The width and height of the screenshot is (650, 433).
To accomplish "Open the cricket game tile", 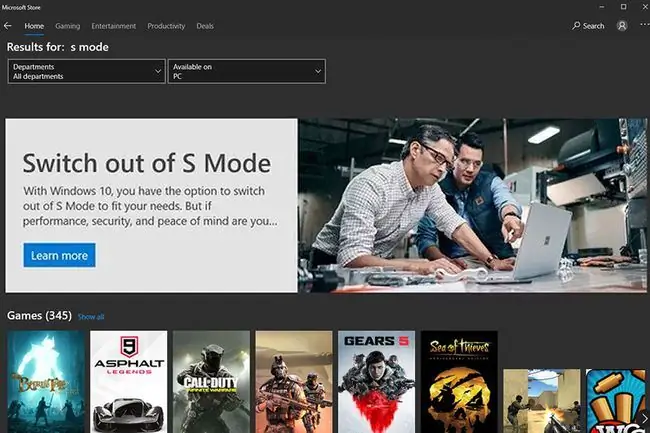I will pyautogui.click(x=616, y=401).
